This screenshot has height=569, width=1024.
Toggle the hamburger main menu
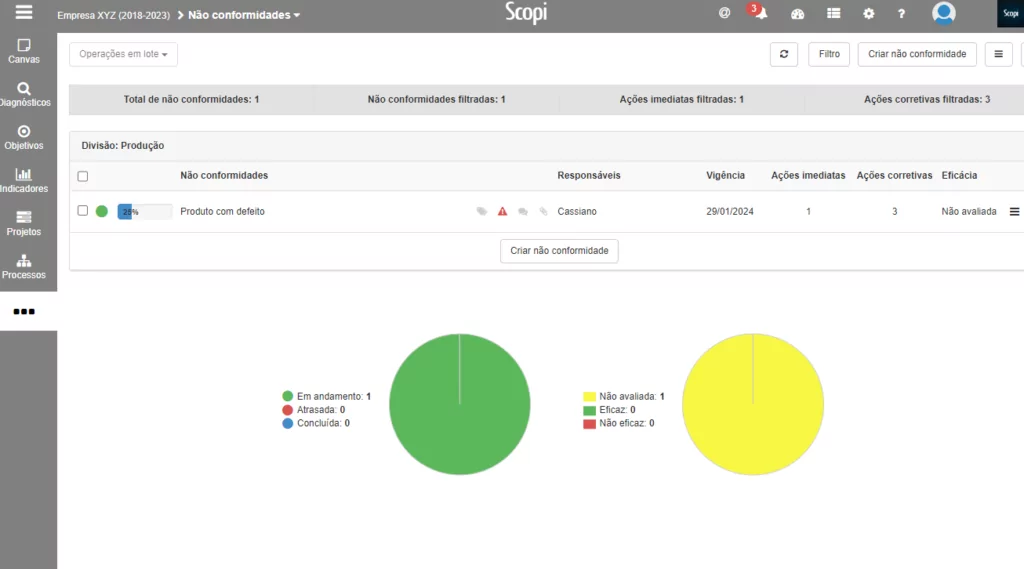point(24,13)
